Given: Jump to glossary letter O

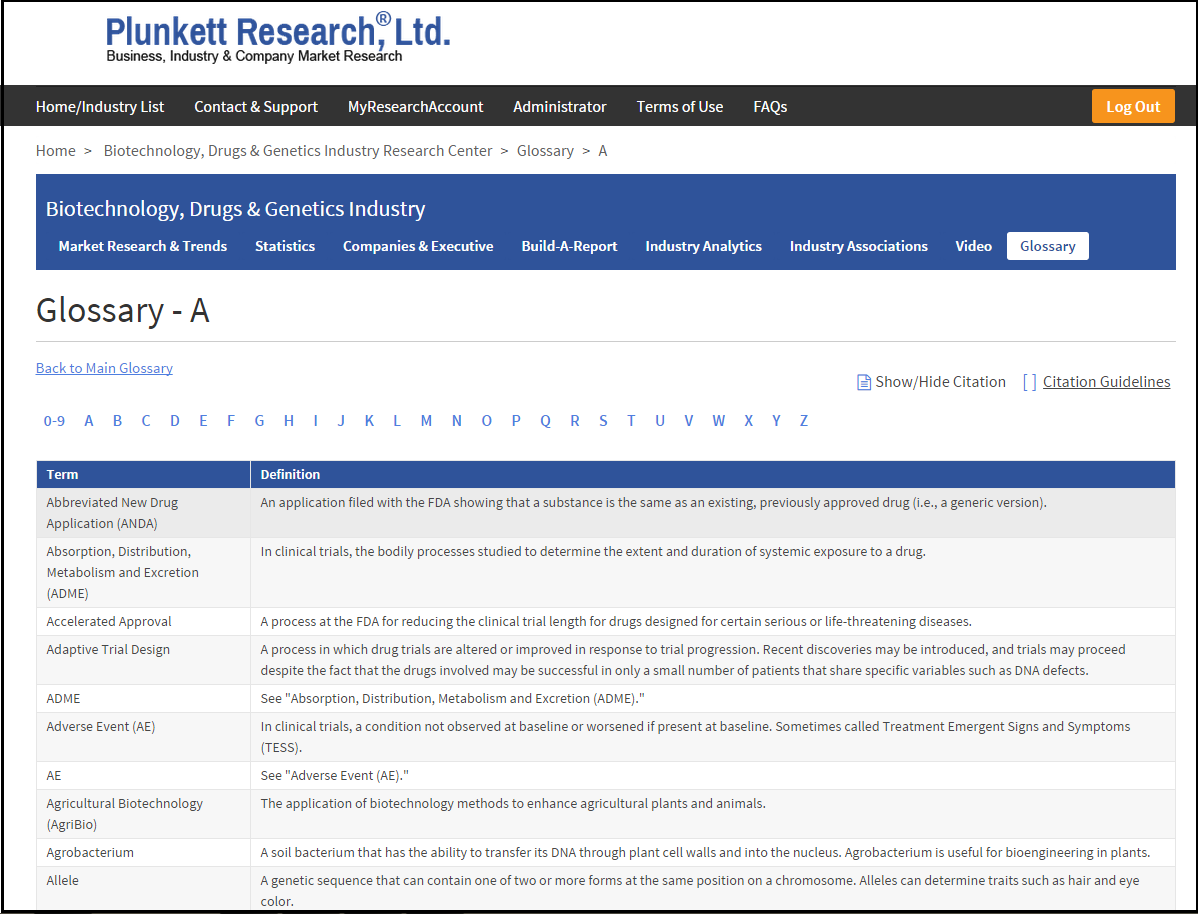Looking at the screenshot, I should (x=487, y=421).
